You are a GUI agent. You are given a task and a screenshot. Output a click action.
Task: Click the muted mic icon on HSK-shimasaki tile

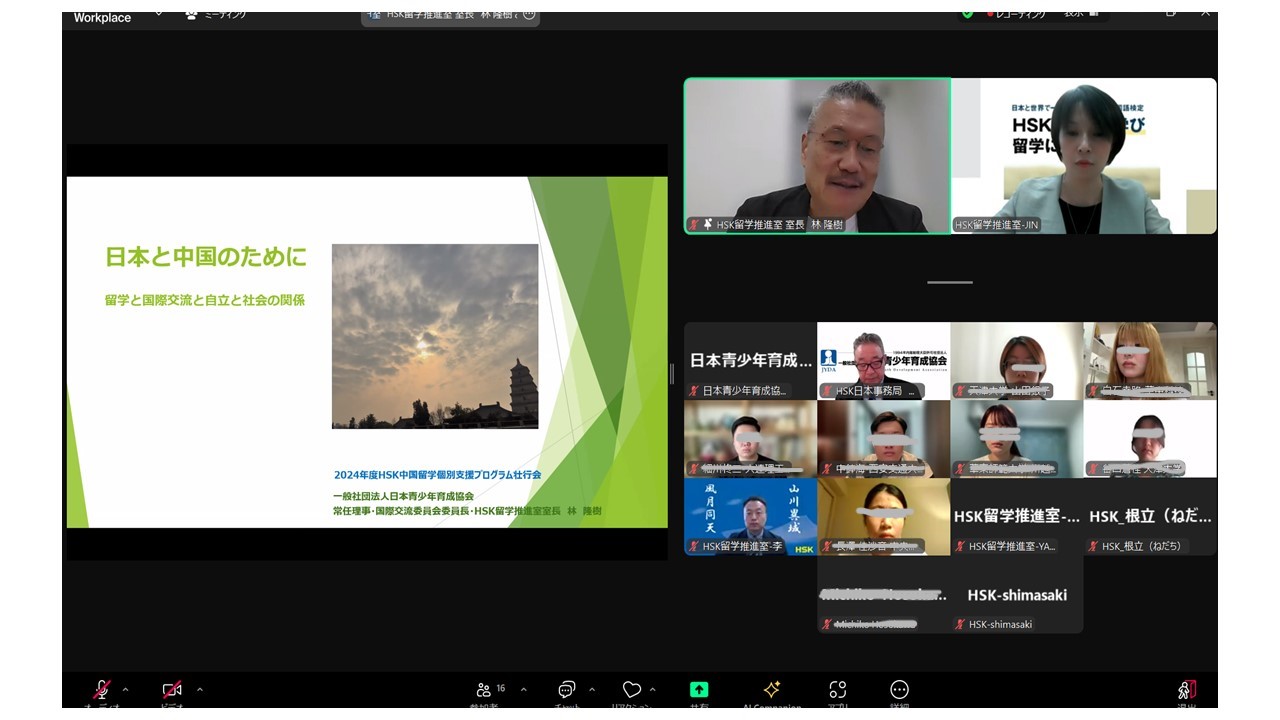point(959,625)
